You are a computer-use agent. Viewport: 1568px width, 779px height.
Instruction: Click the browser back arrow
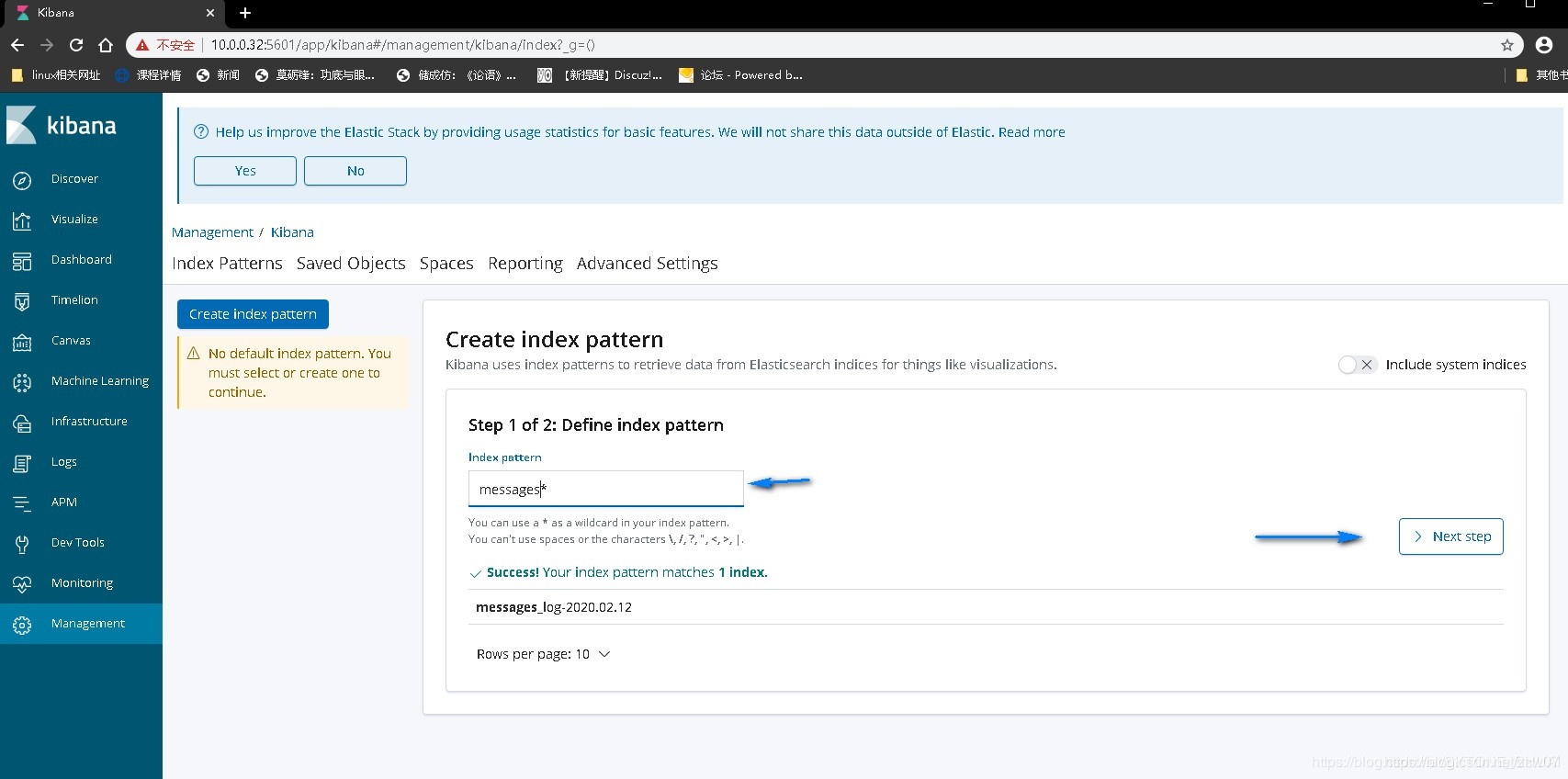click(17, 45)
